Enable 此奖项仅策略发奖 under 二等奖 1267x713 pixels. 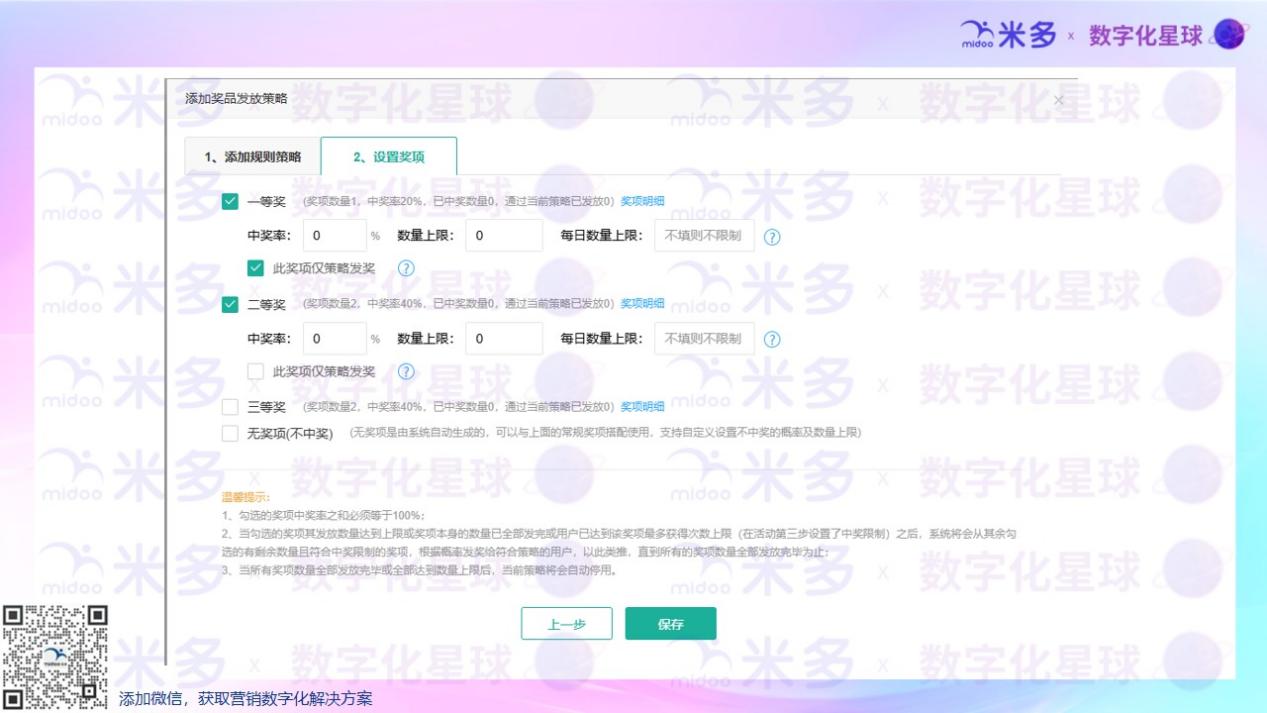point(256,371)
